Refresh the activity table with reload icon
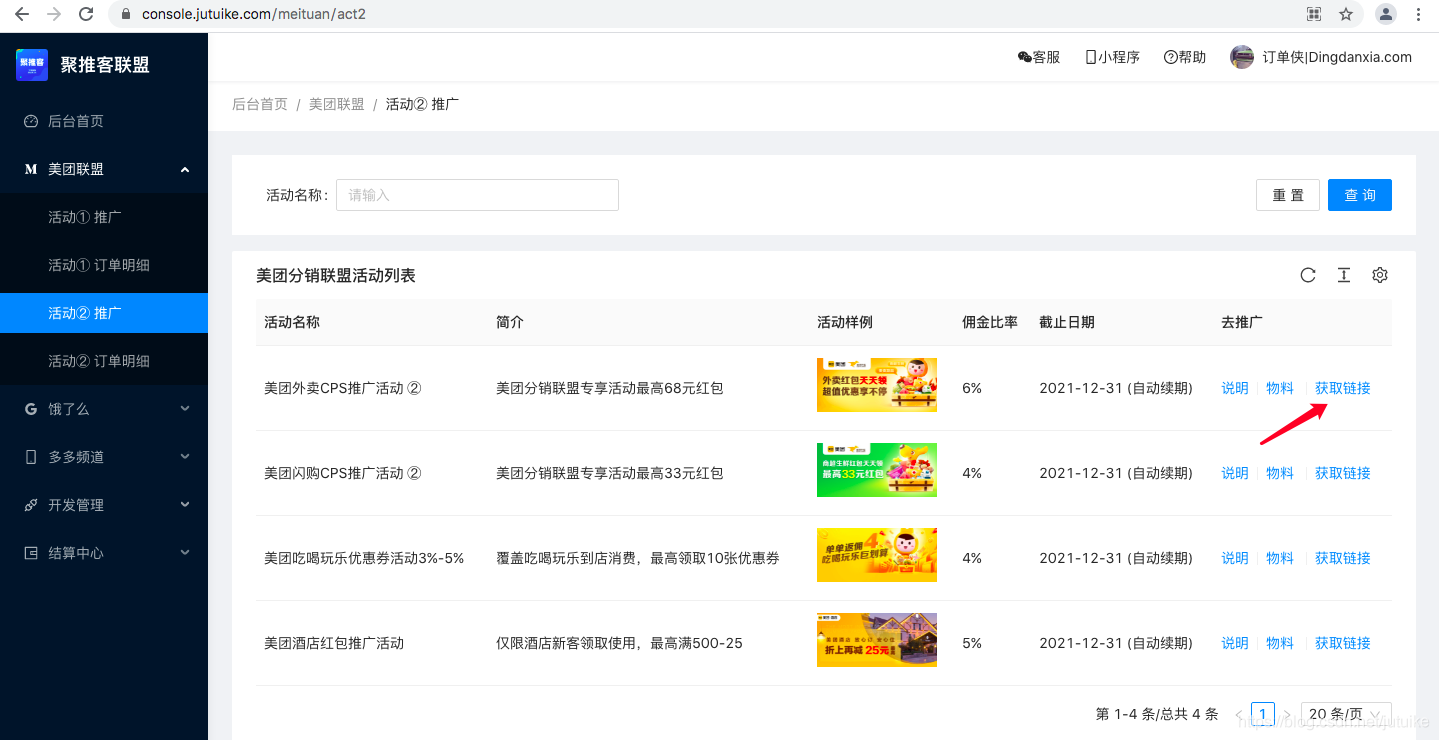 pyautogui.click(x=1308, y=275)
